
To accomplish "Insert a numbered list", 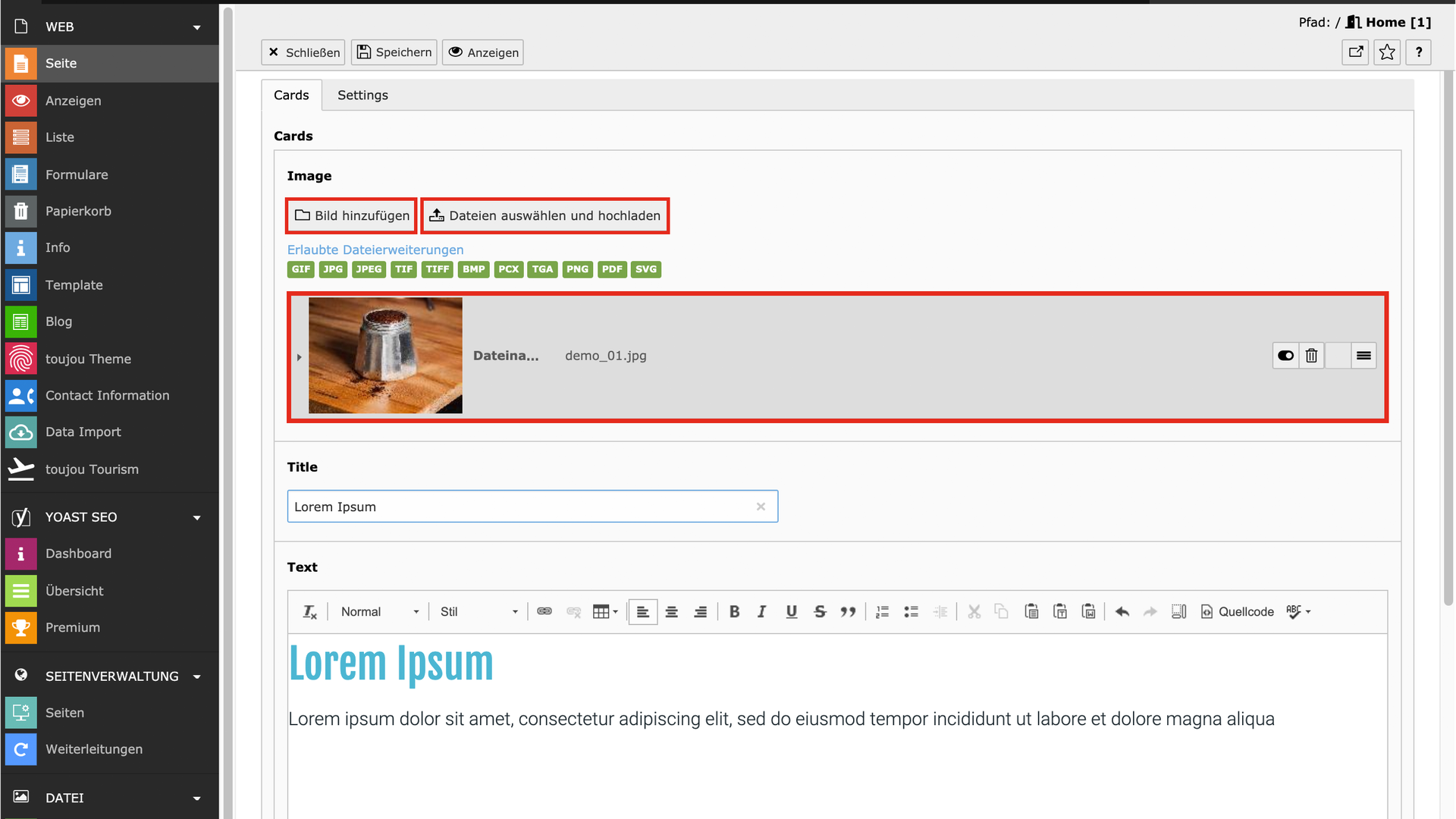I will [882, 612].
